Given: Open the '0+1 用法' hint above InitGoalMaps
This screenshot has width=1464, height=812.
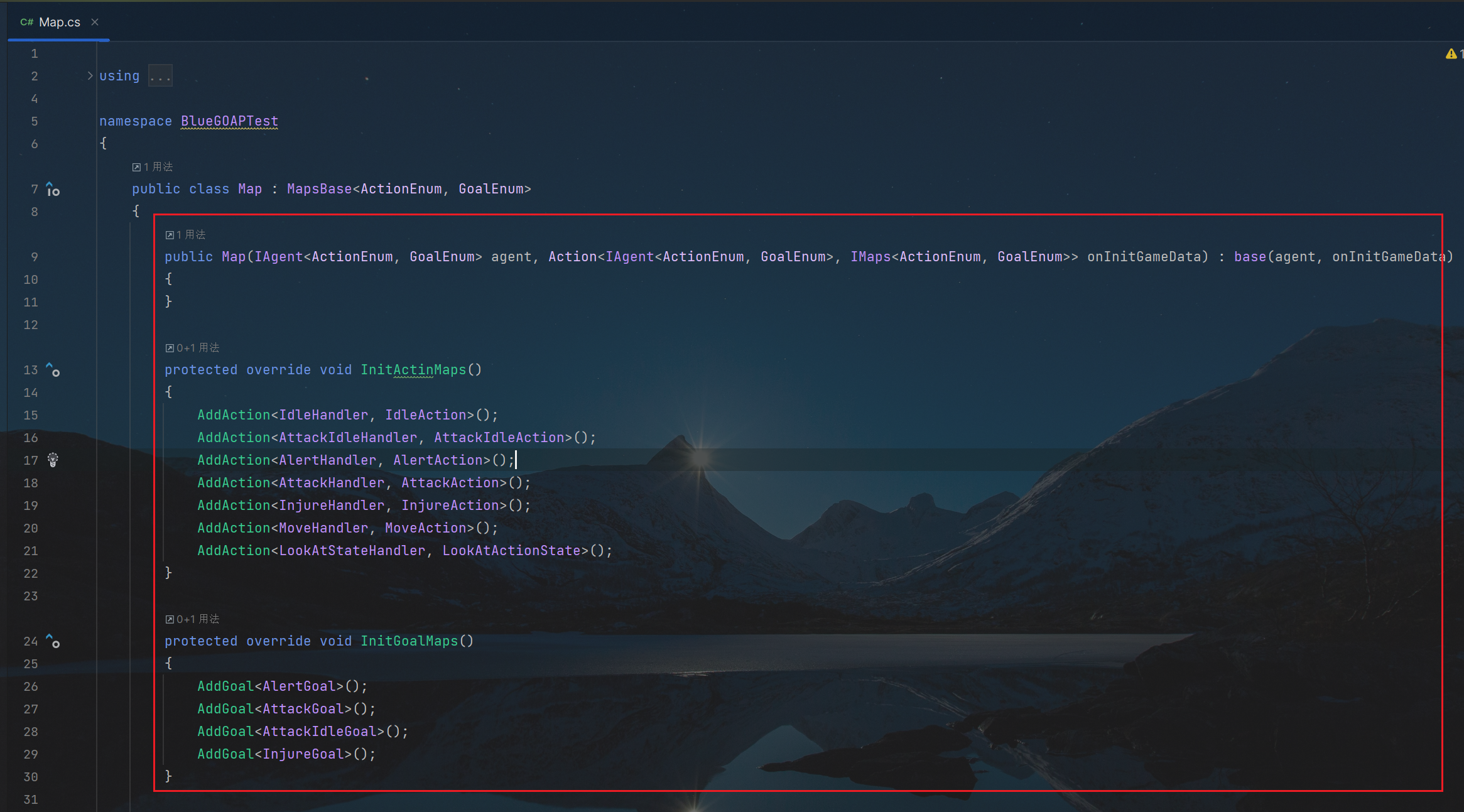Looking at the screenshot, I should pyautogui.click(x=197, y=619).
